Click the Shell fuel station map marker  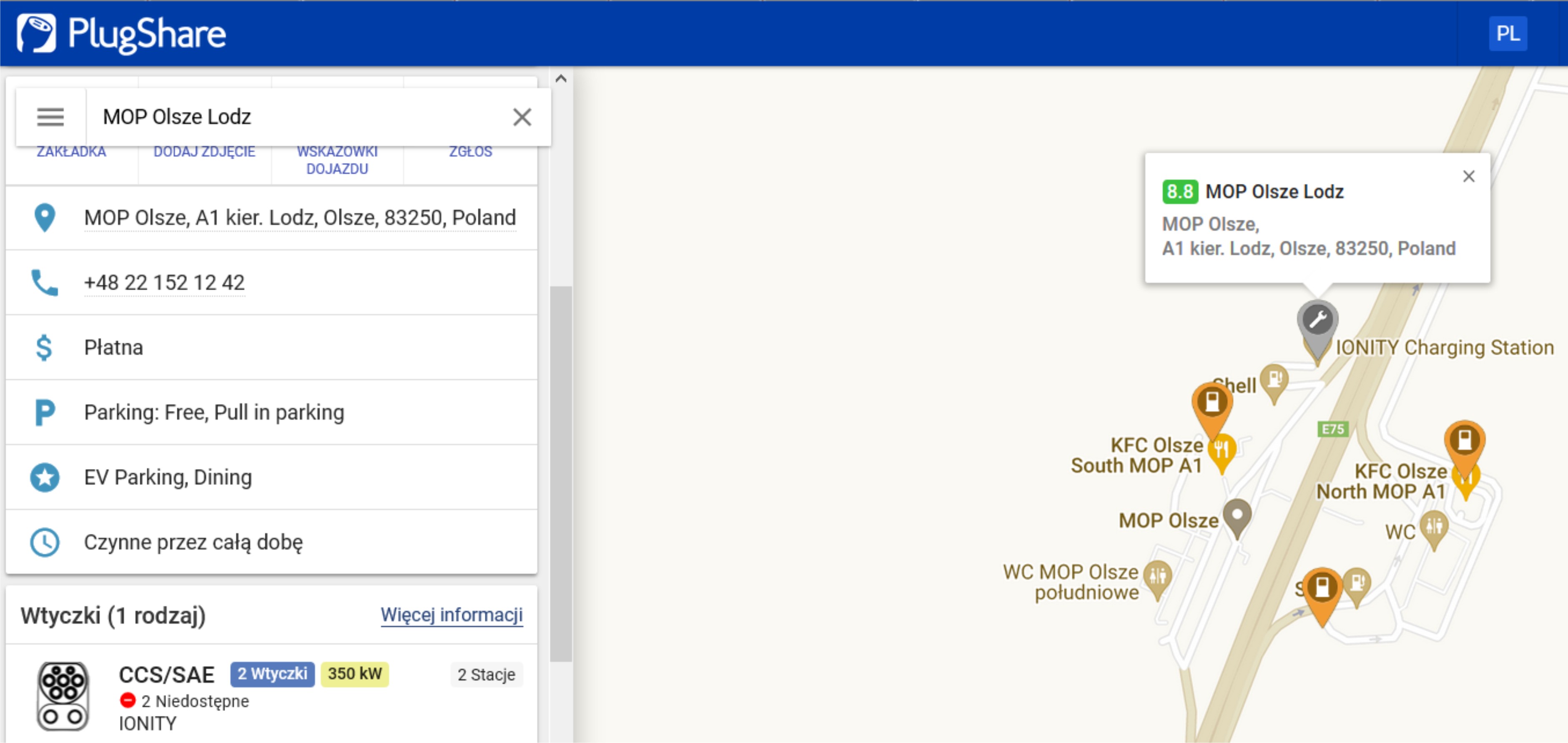1273,382
